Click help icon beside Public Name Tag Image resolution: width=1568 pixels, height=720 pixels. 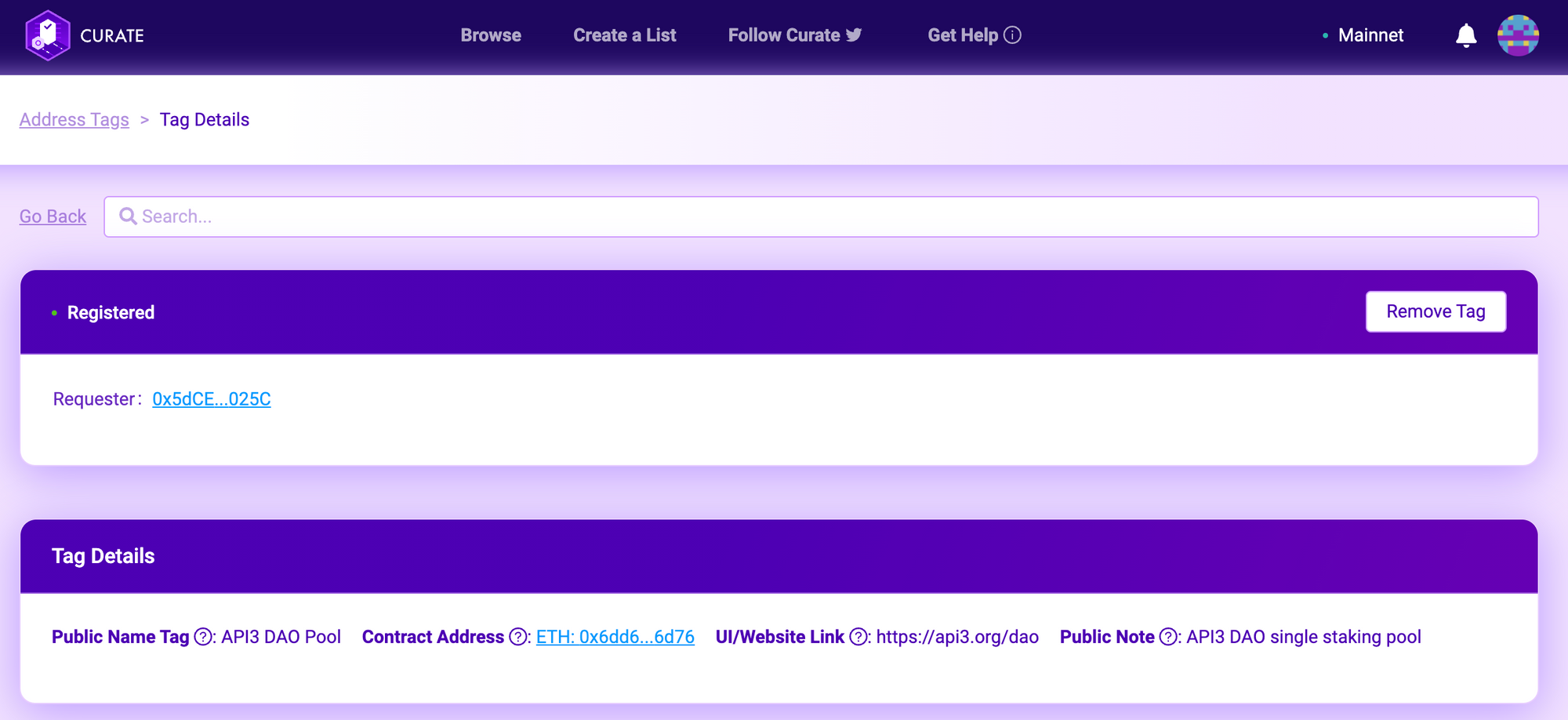tap(203, 637)
